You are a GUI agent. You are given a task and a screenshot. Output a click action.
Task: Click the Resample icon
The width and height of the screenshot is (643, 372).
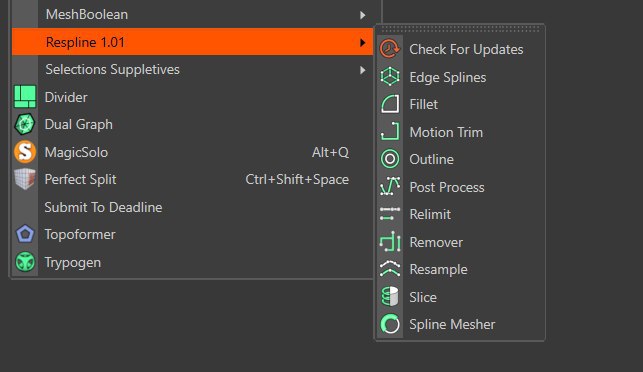click(390, 269)
